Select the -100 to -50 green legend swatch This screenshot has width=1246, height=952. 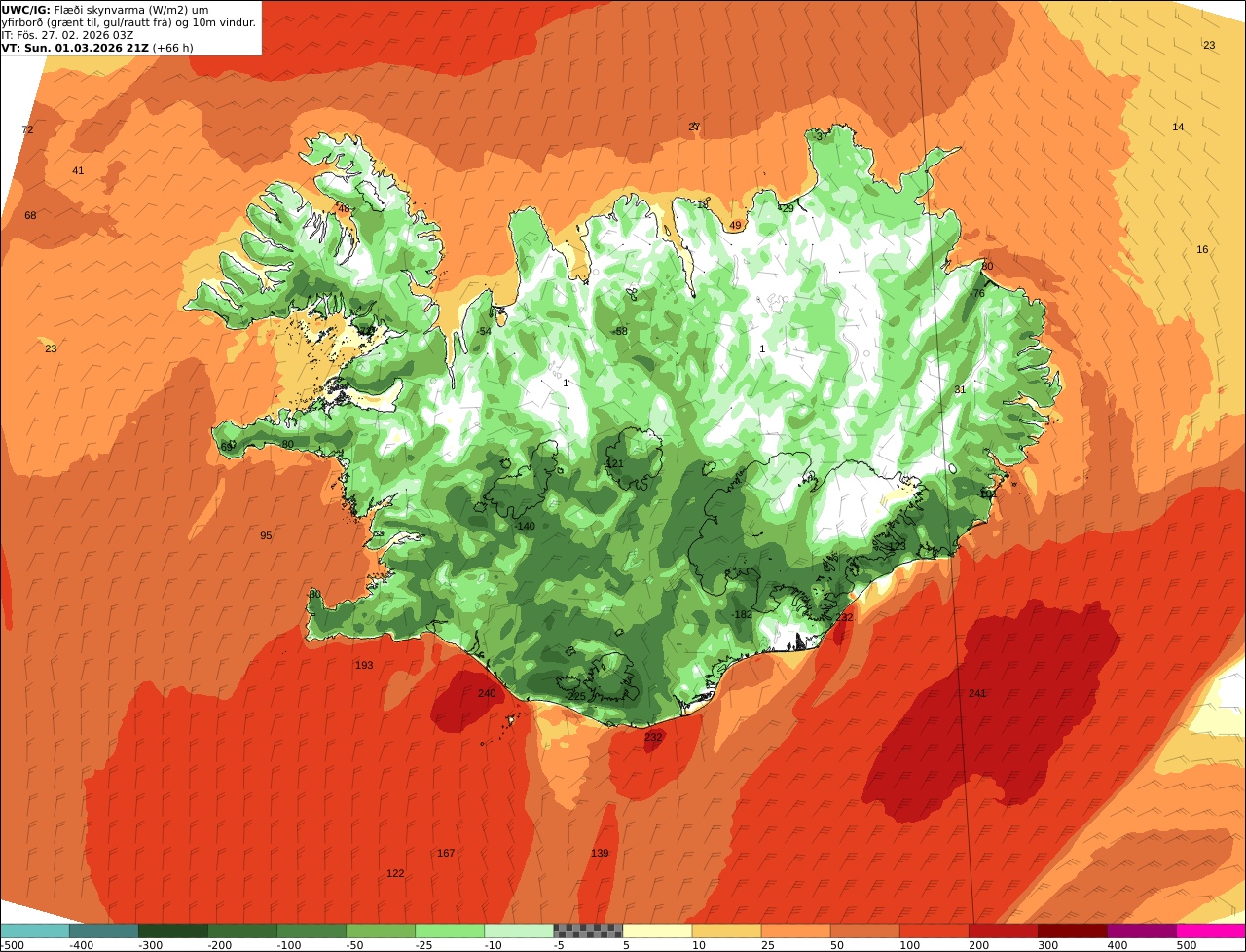[x=311, y=931]
